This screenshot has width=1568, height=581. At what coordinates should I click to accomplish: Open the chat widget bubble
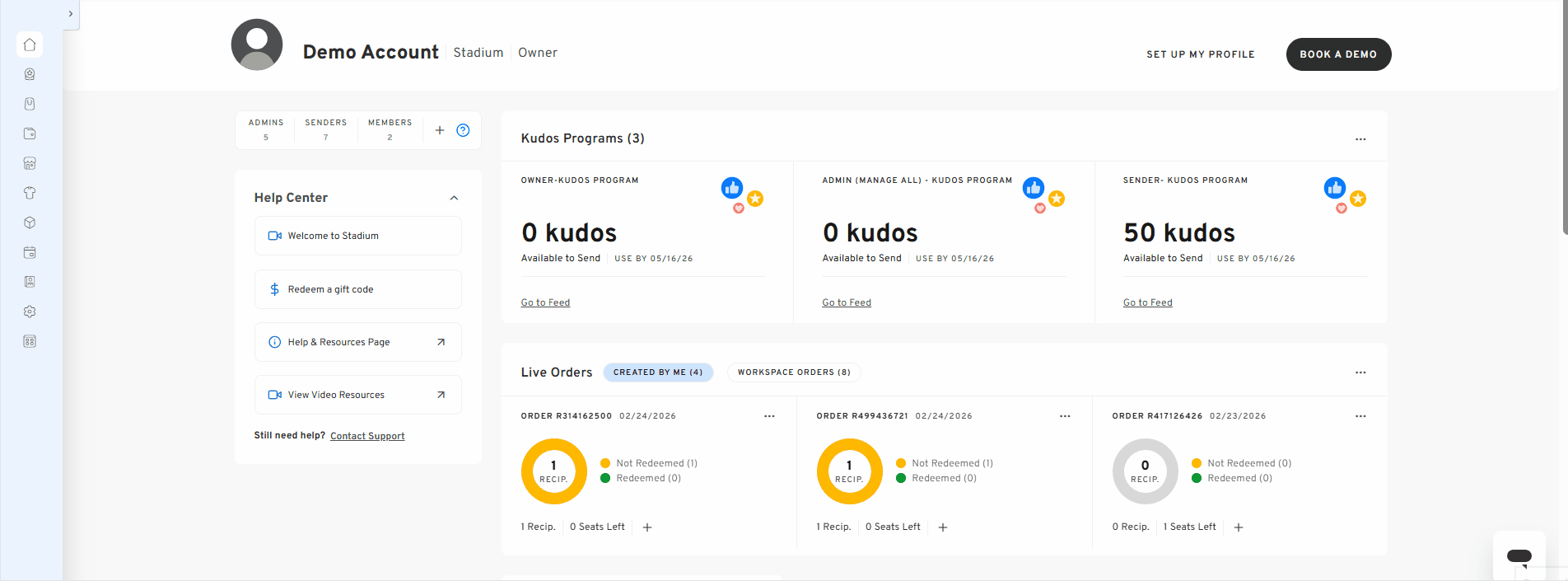1519,556
